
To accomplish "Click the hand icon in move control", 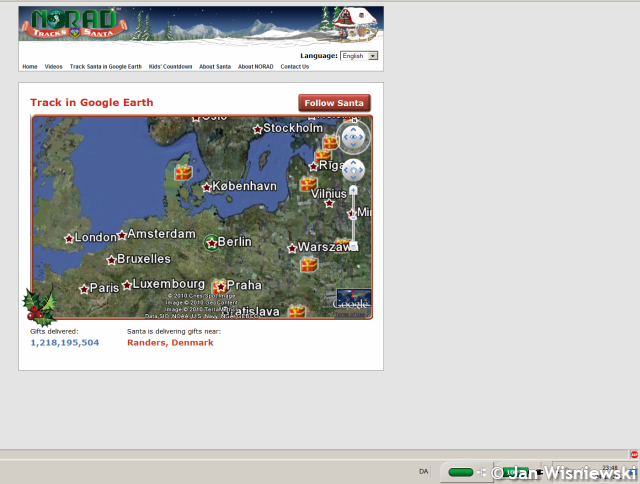I will [x=353, y=170].
